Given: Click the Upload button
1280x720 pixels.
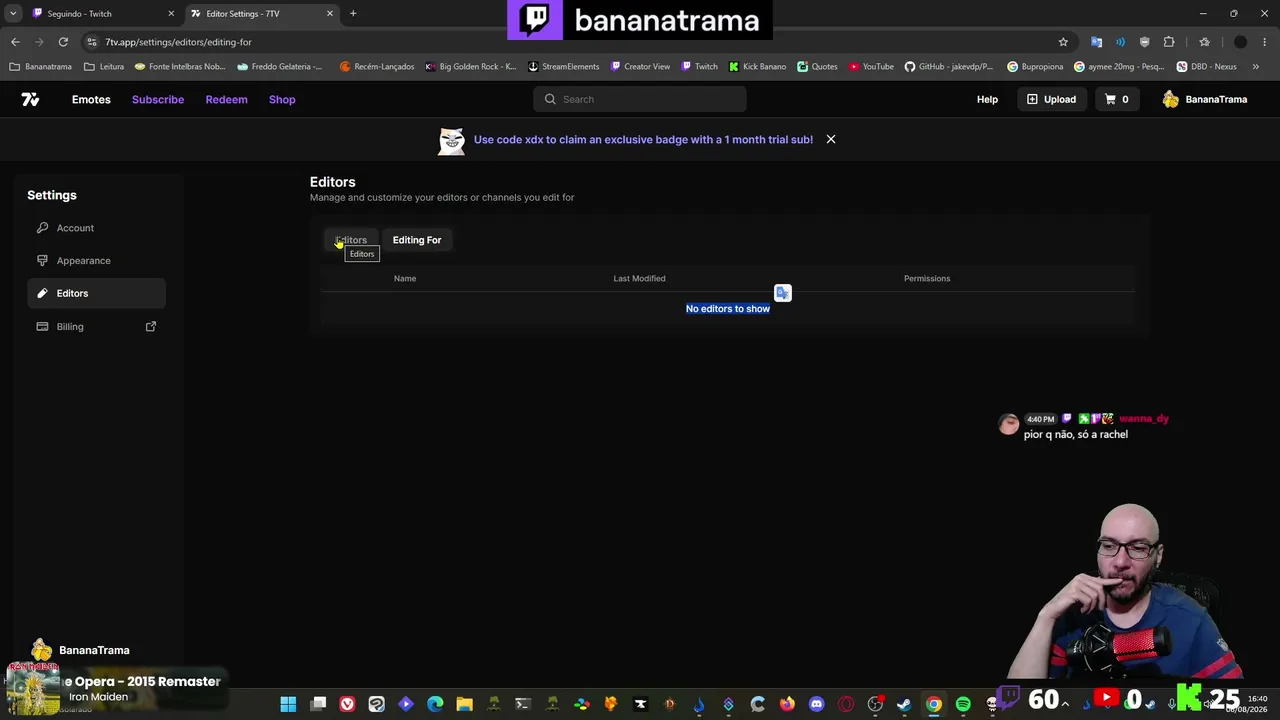Looking at the screenshot, I should [x=1051, y=99].
